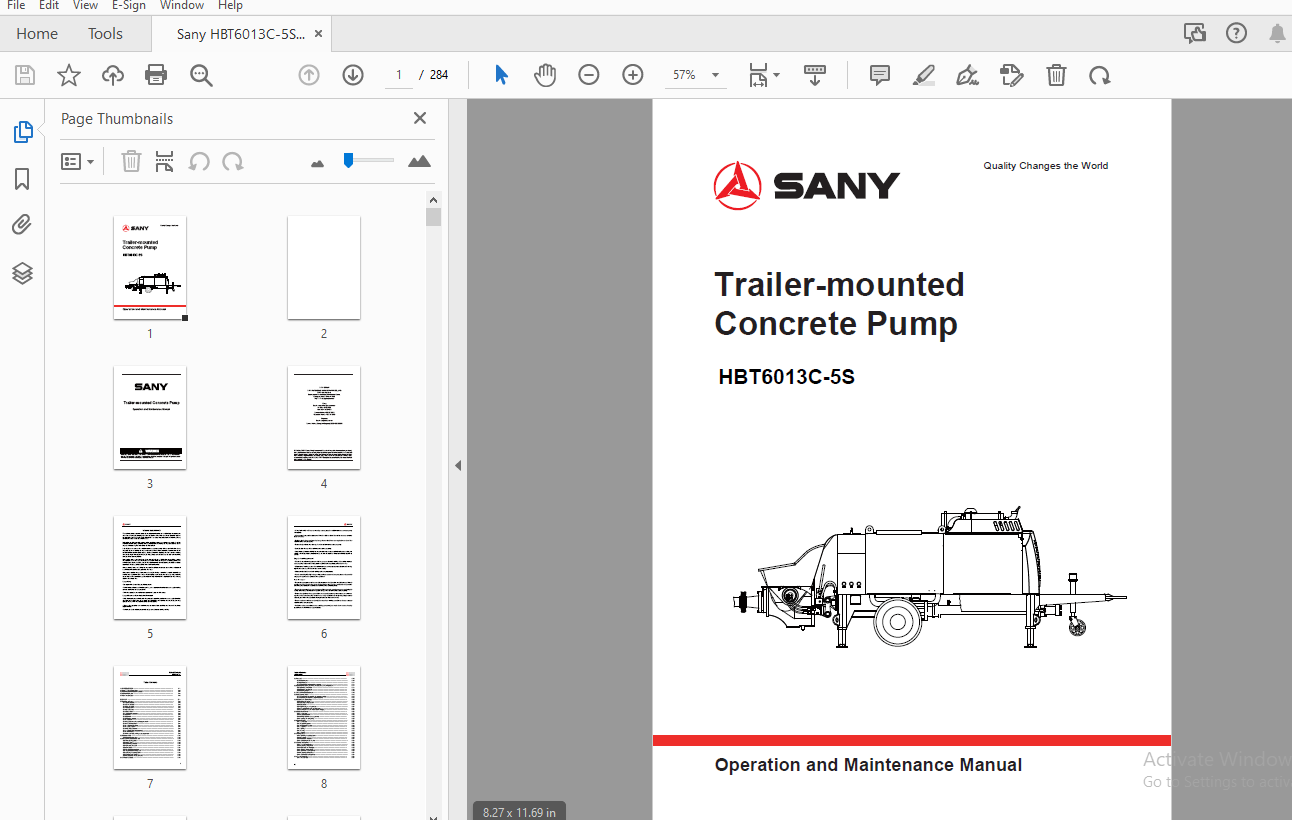The image size is (1292, 820).
Task: Select page 7 thumbnail
Action: (150, 718)
